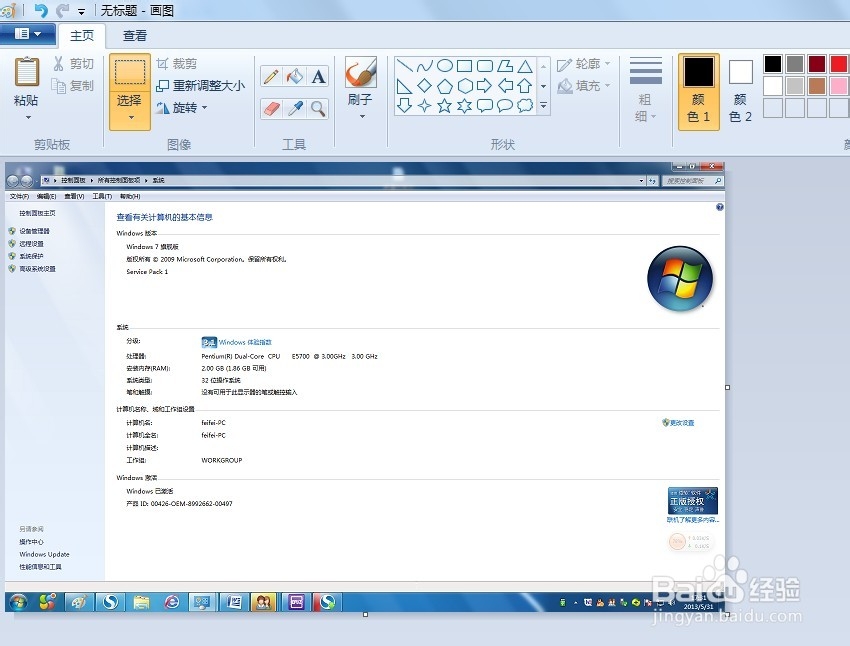Choose the Left arrow shape

(505, 86)
